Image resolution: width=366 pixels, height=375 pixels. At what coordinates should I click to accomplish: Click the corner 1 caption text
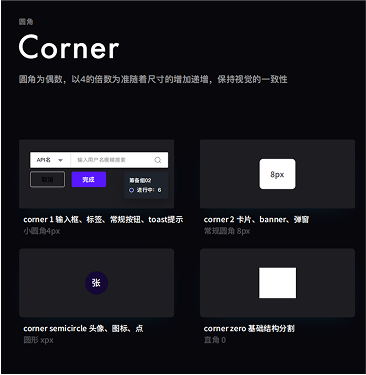click(x=103, y=219)
